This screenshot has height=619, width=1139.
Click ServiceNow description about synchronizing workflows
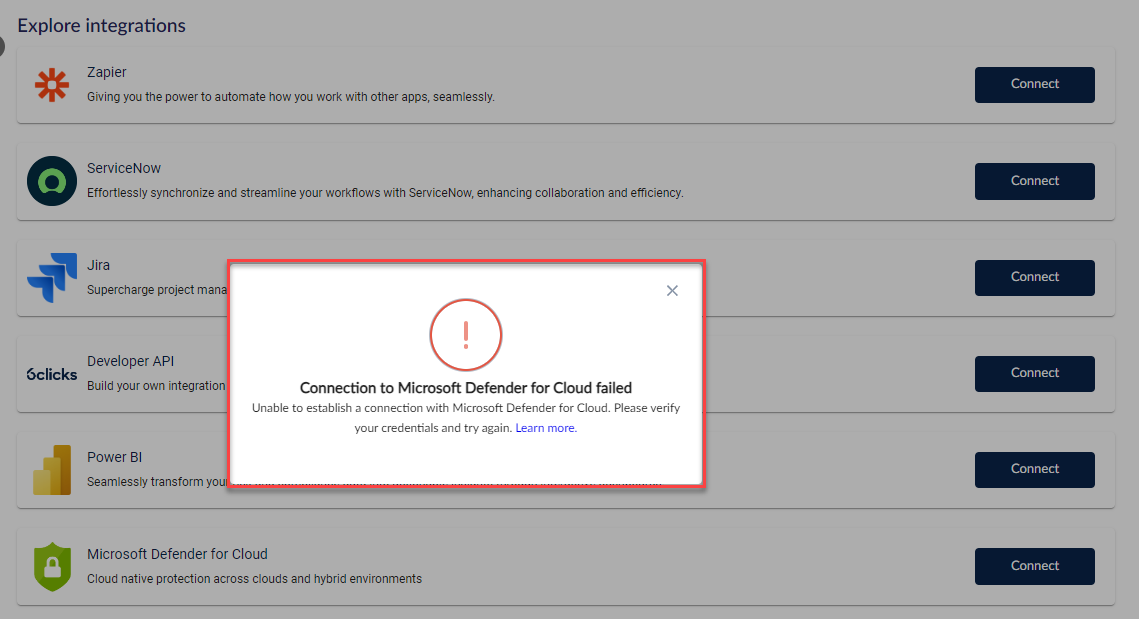click(x=385, y=193)
